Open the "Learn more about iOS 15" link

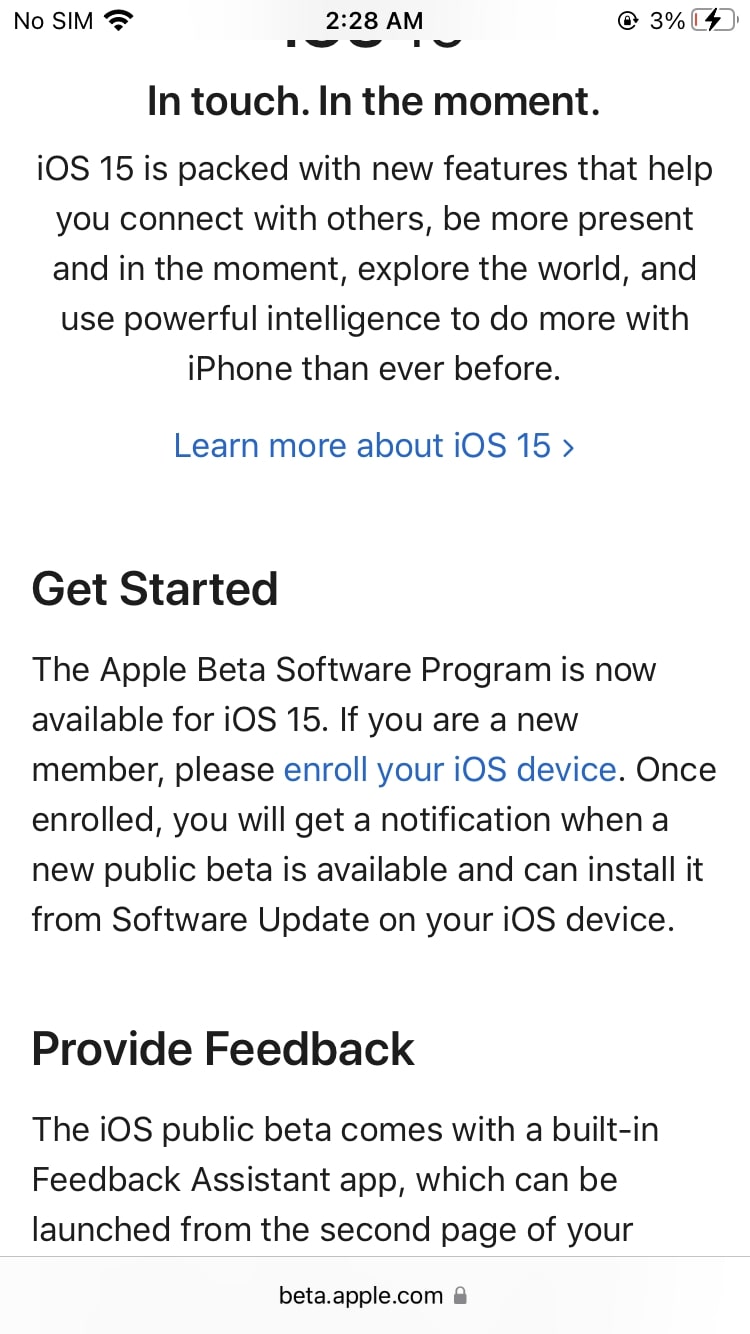pos(362,445)
